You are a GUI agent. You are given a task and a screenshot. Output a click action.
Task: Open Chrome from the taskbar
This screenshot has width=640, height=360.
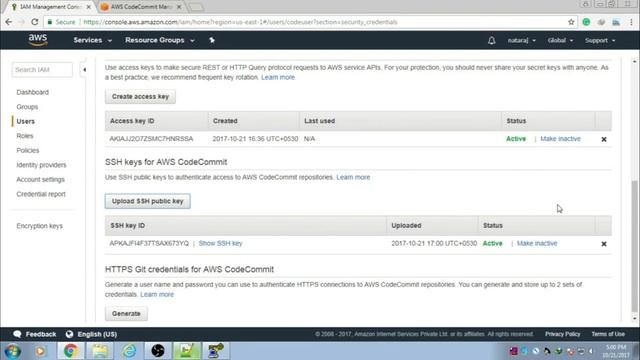tap(70, 351)
